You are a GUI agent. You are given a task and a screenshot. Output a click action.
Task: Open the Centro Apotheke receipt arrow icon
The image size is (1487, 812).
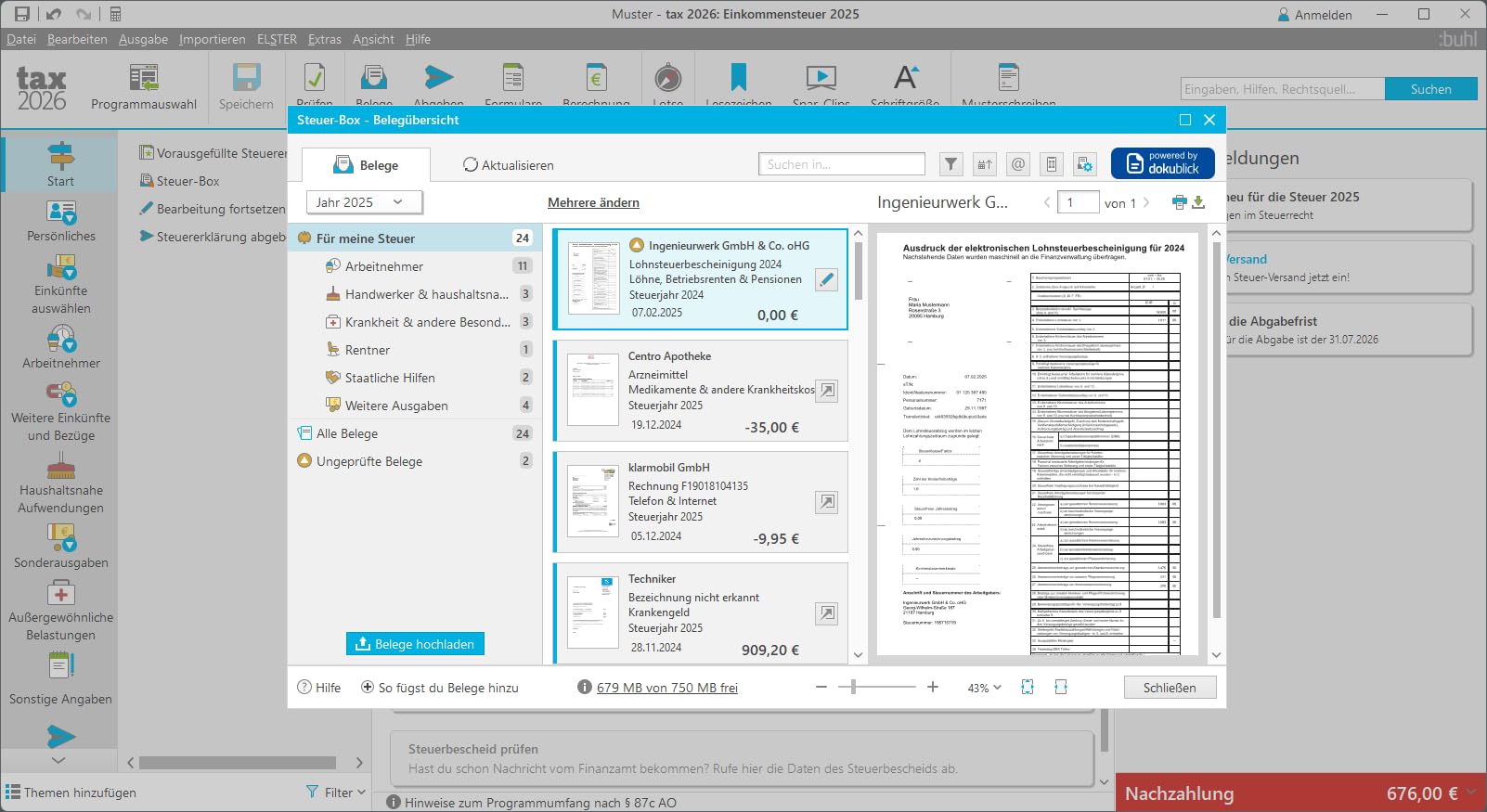(826, 391)
